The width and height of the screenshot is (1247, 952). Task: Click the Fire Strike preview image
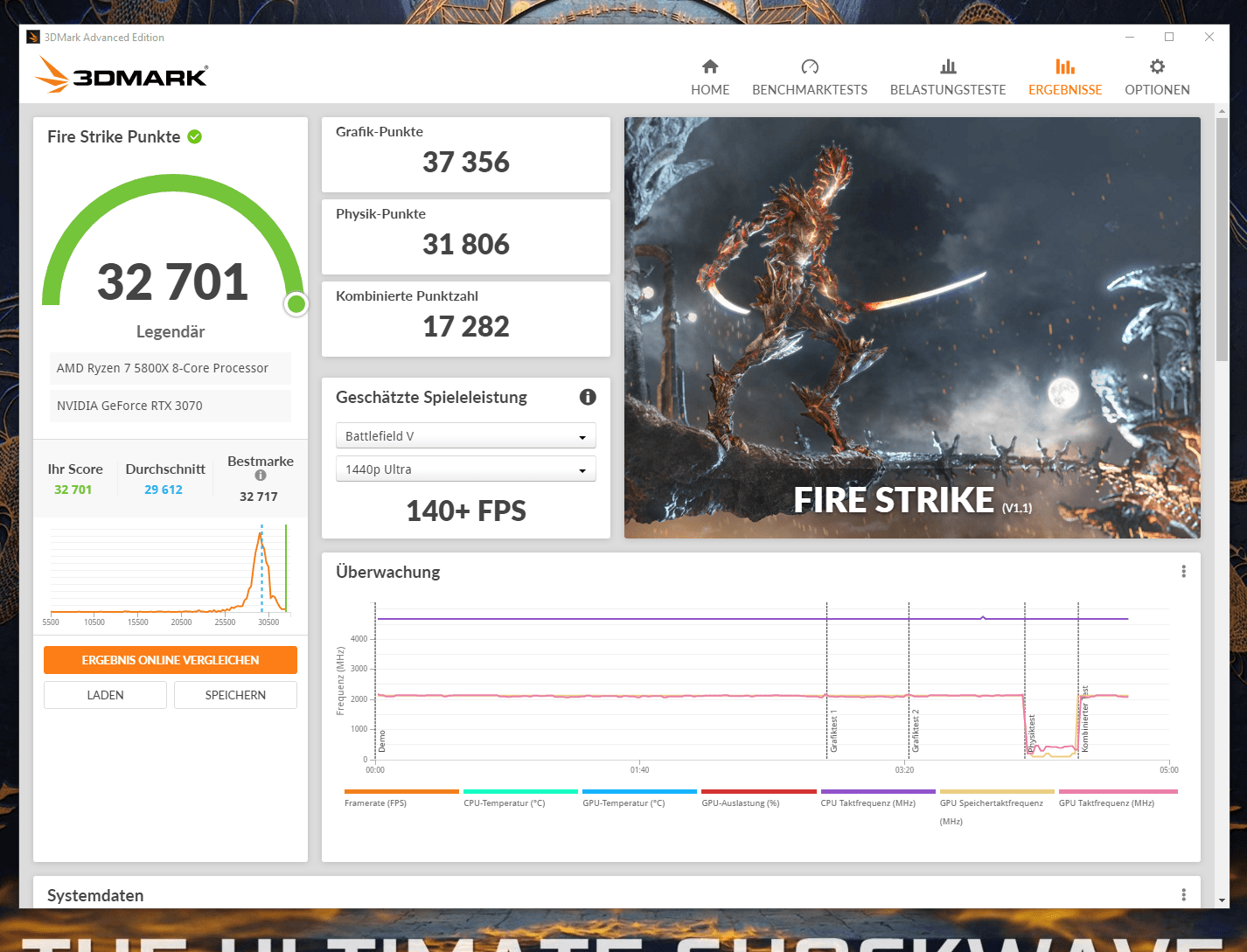(912, 328)
